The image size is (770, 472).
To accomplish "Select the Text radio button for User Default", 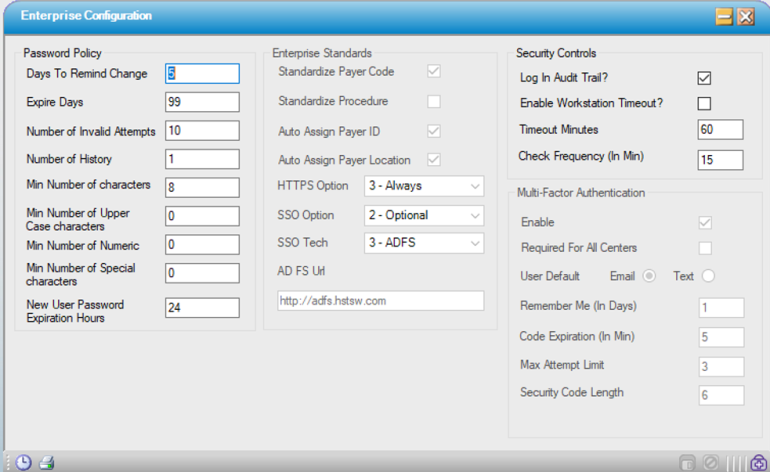I will pos(708,276).
